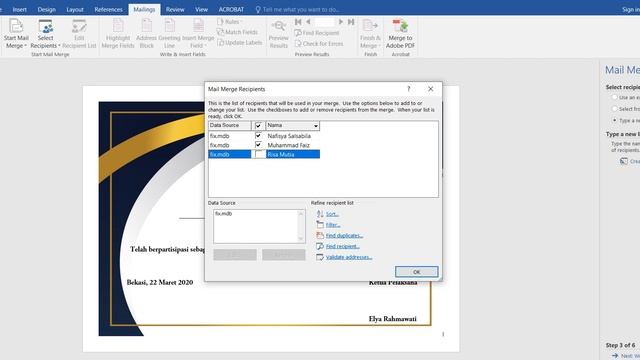
Task: Go to first record arrow
Action: tap(298, 22)
